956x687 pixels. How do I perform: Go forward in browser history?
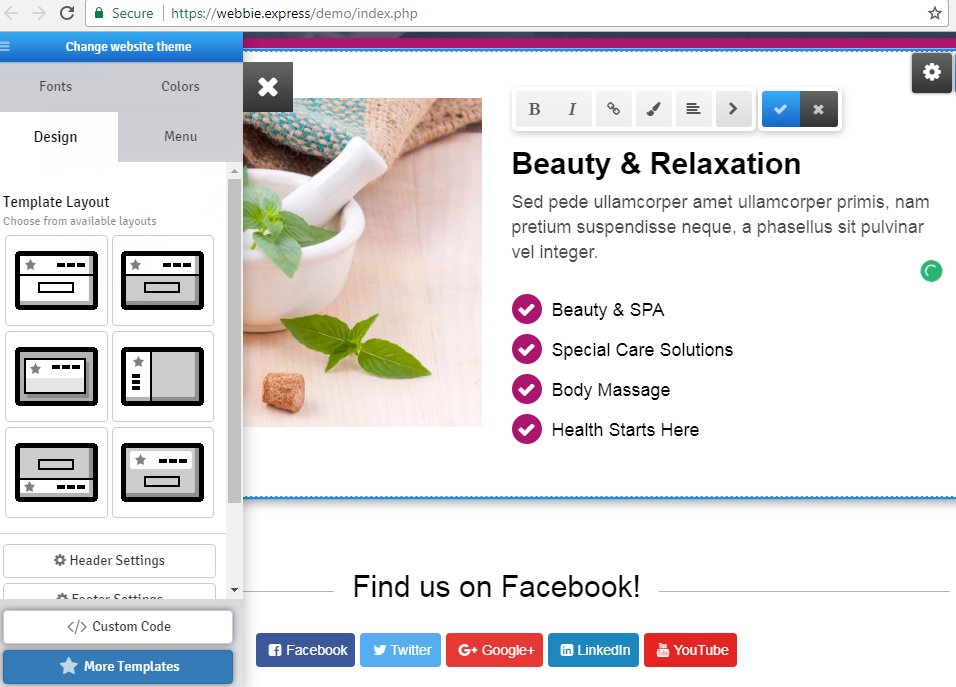tap(38, 13)
